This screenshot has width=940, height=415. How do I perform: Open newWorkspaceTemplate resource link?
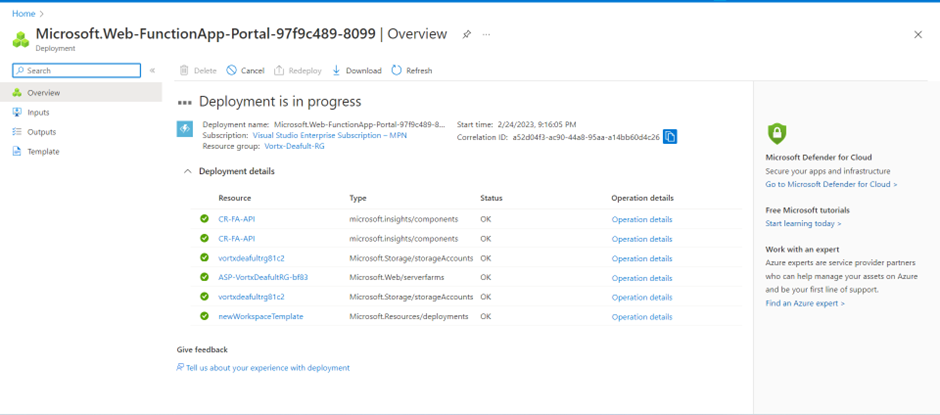point(261,316)
